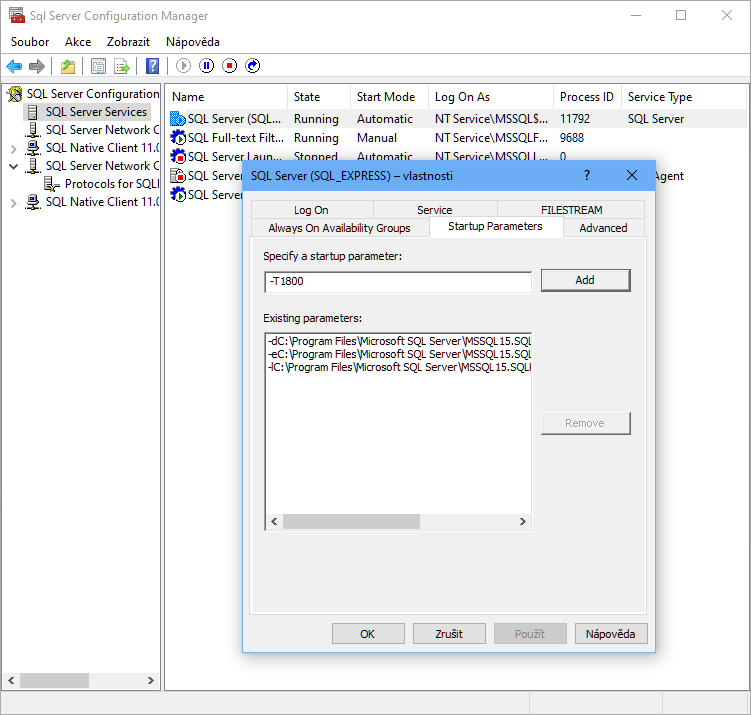This screenshot has width=751, height=715.
Task: Switch to the Log On tab
Action: point(311,210)
